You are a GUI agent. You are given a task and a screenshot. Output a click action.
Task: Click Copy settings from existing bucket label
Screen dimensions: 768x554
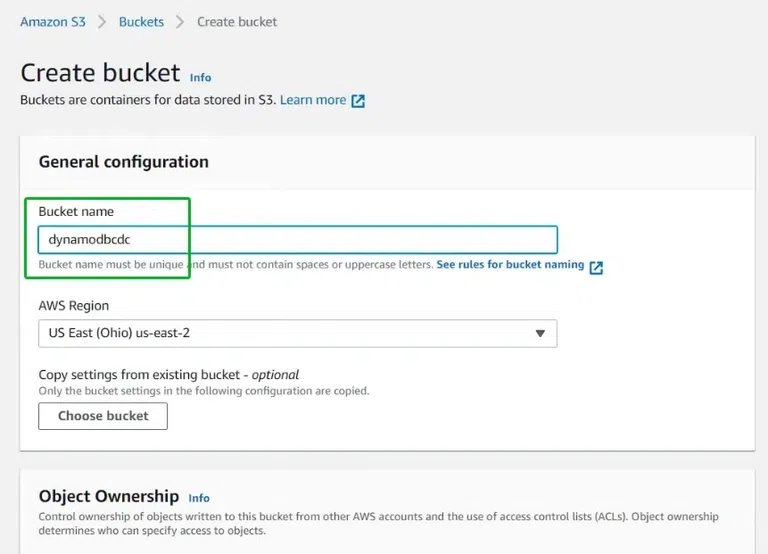point(168,375)
